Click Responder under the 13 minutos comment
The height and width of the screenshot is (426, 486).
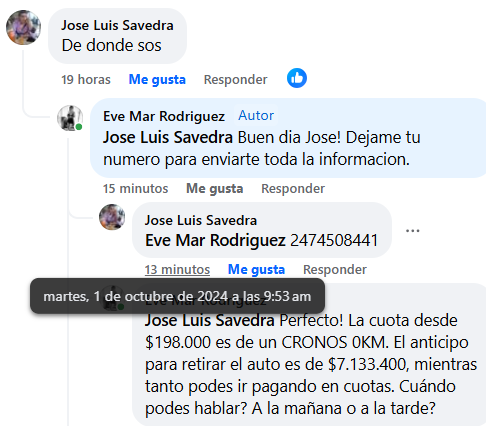click(335, 270)
